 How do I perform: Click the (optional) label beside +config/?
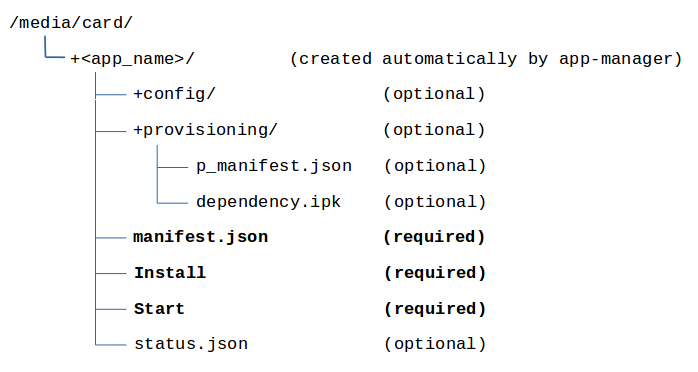click(434, 94)
